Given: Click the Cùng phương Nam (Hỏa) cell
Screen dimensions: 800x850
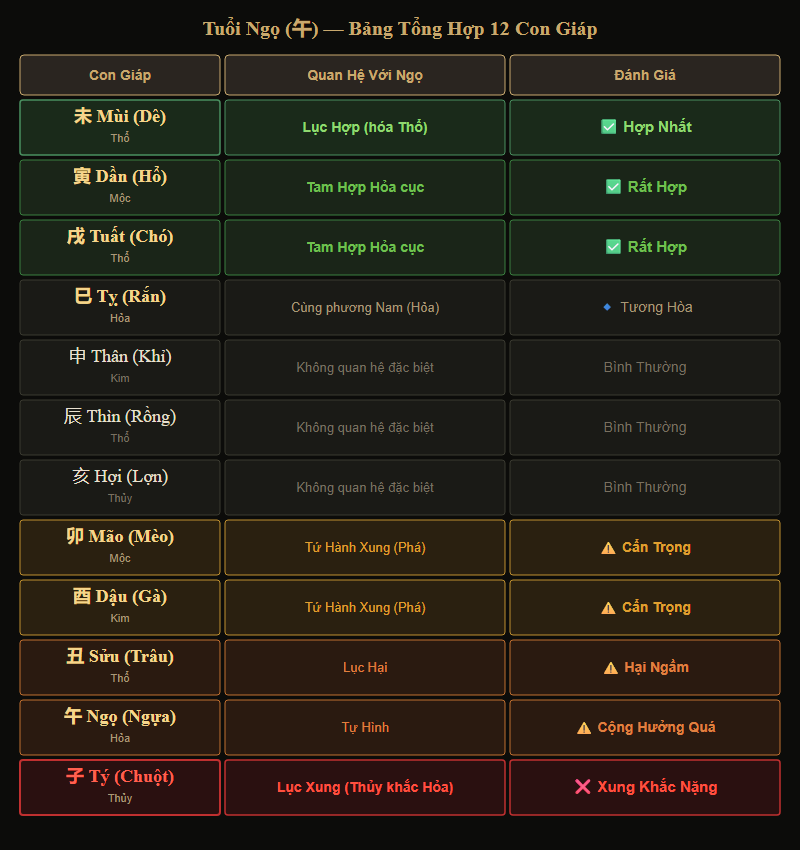Looking at the screenshot, I should pyautogui.click(x=365, y=307).
